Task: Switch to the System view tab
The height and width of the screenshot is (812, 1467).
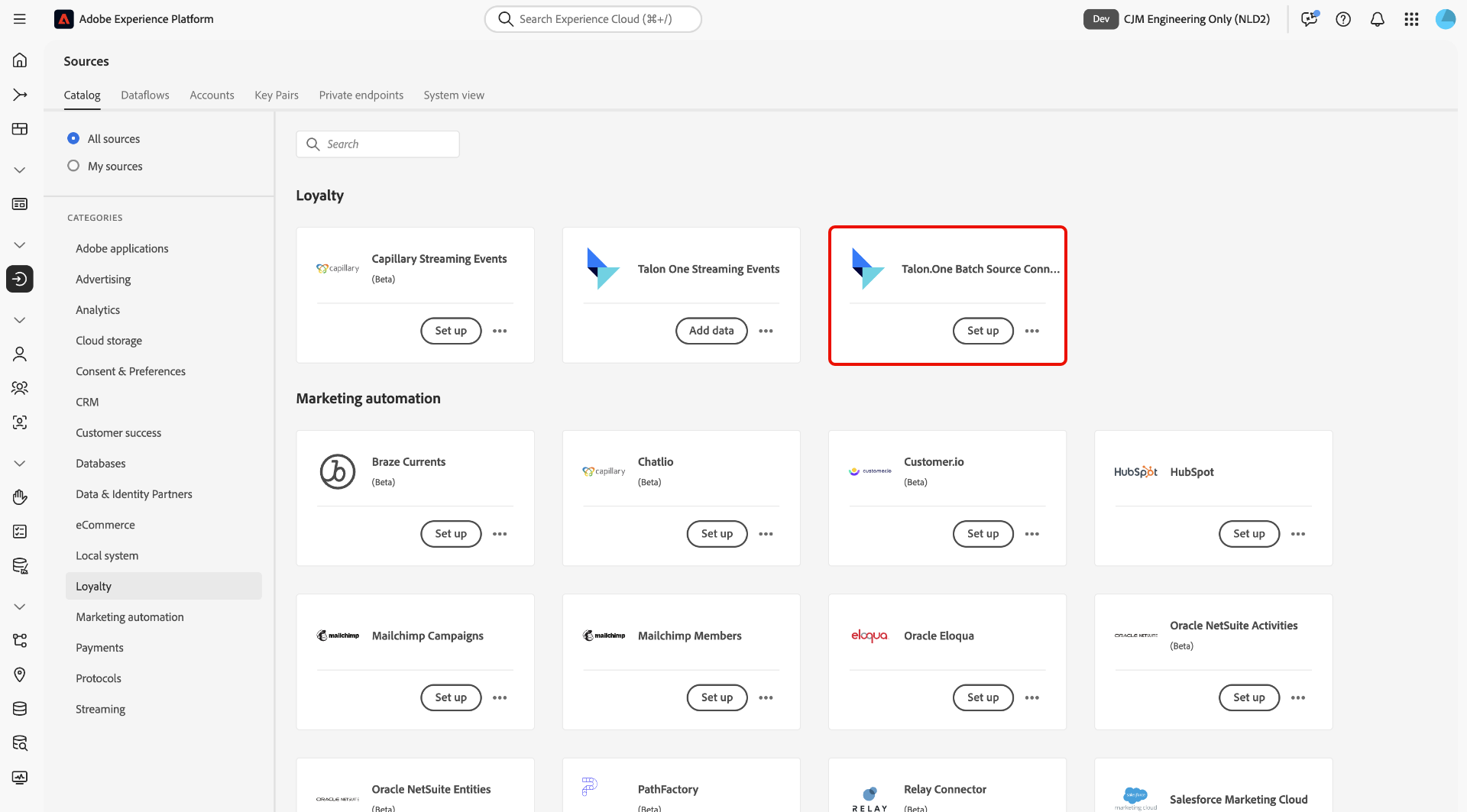Action: pyautogui.click(x=454, y=95)
